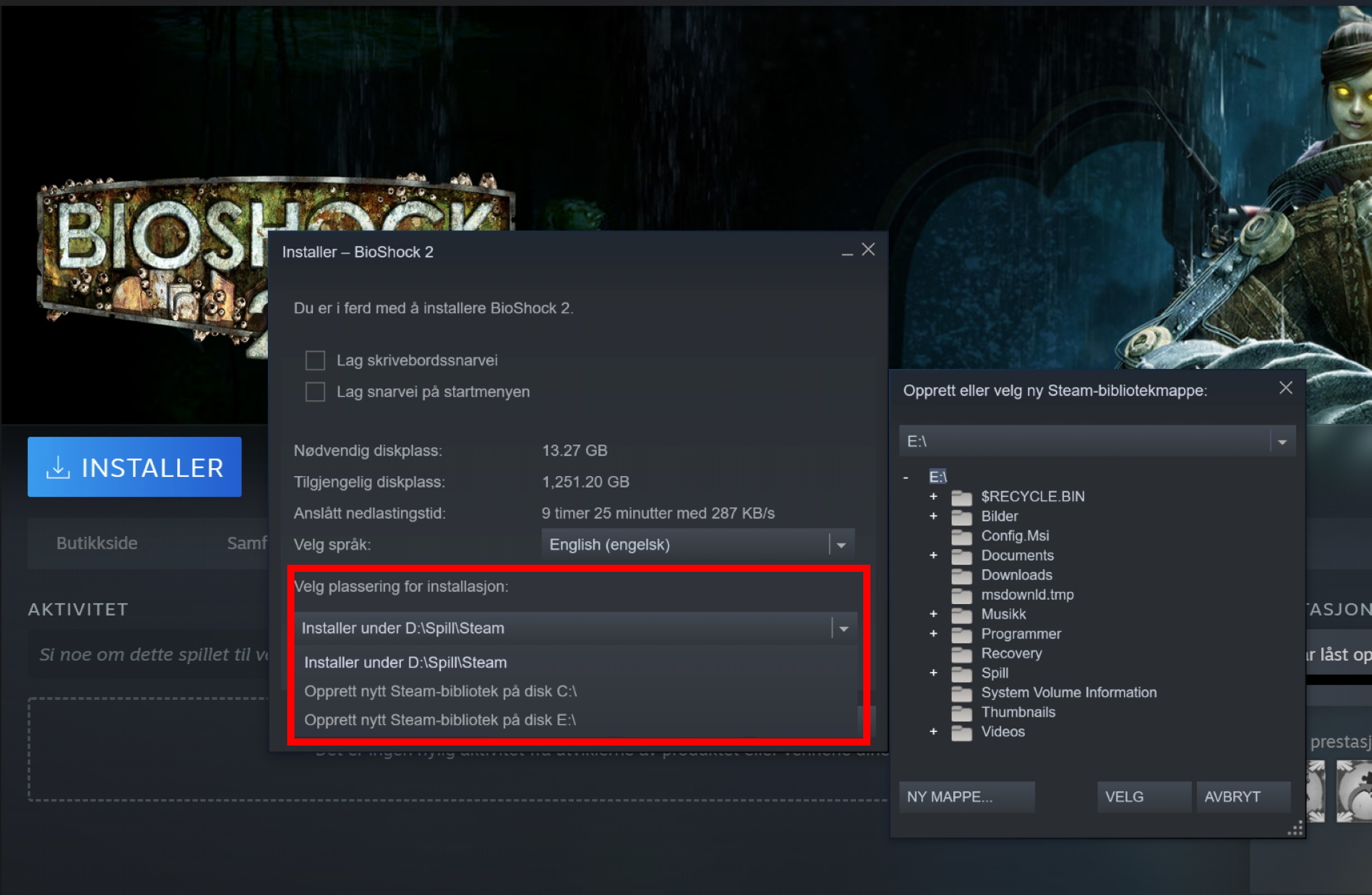Select the Musikk folder icon

coord(962,615)
